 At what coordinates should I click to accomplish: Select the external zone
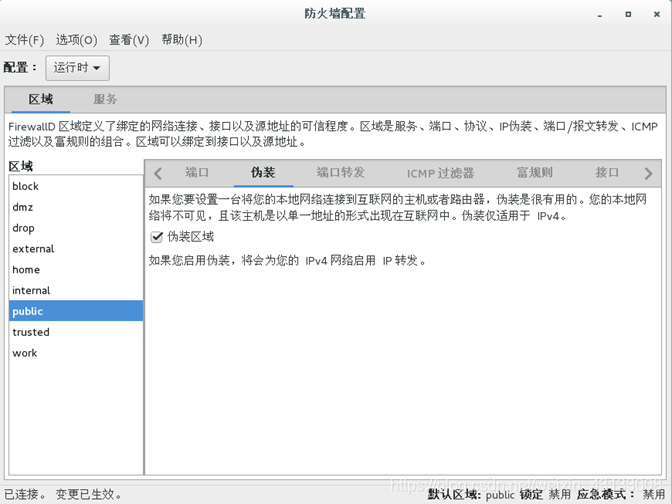coord(76,249)
